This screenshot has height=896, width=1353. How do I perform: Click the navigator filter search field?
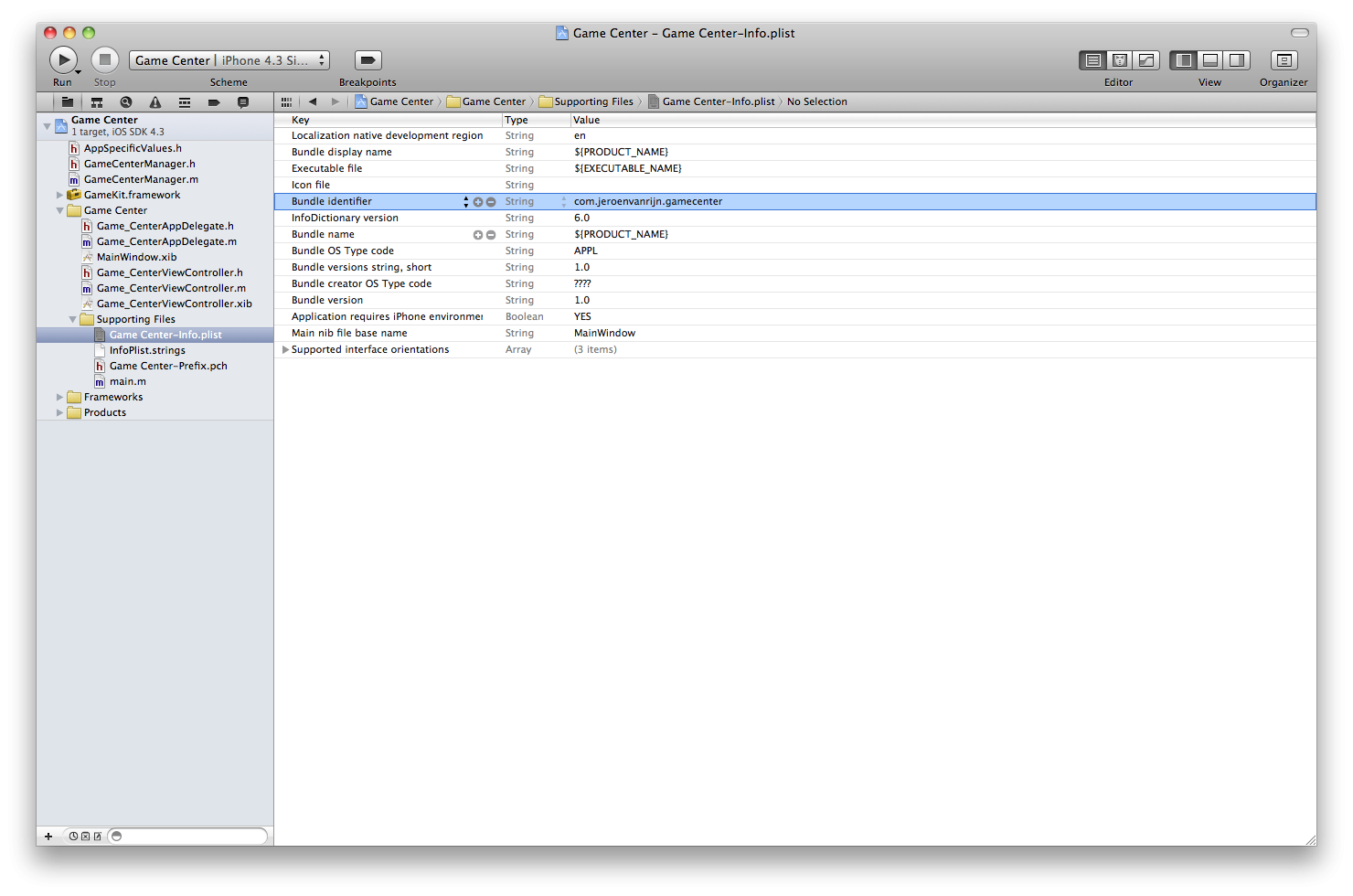(x=187, y=836)
